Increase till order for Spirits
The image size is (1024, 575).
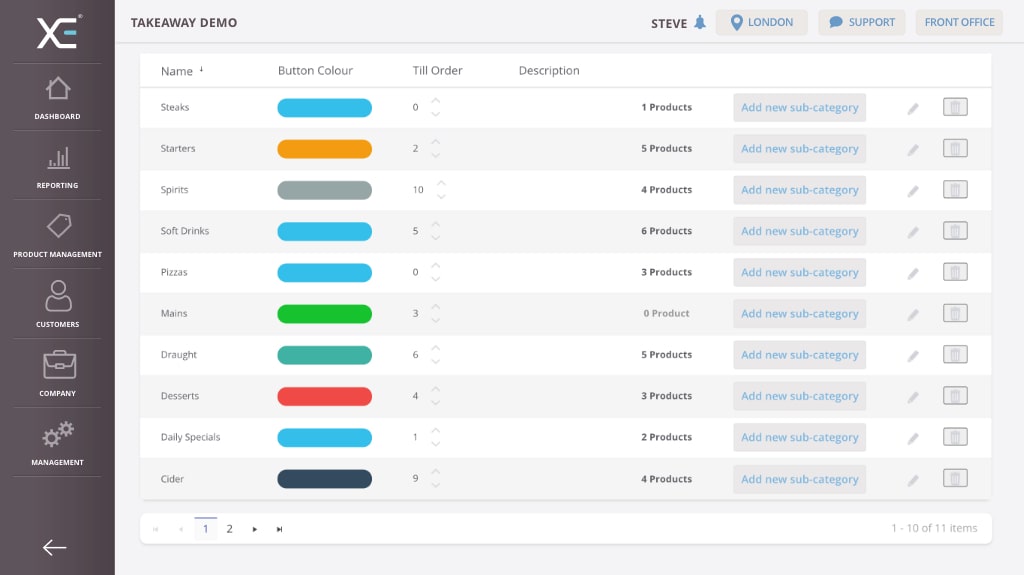coord(441,183)
